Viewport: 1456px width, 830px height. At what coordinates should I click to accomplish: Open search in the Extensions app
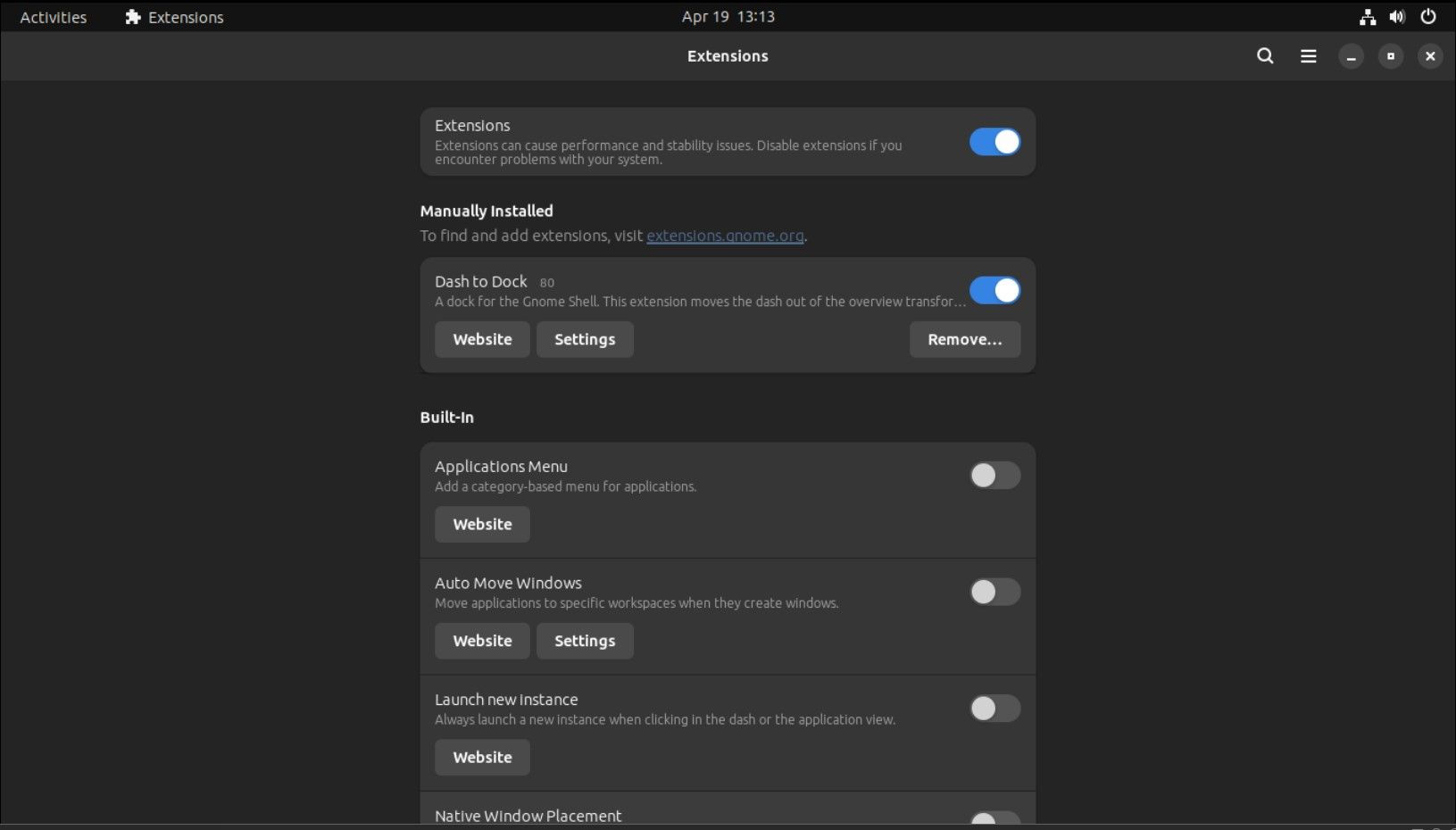pos(1264,55)
